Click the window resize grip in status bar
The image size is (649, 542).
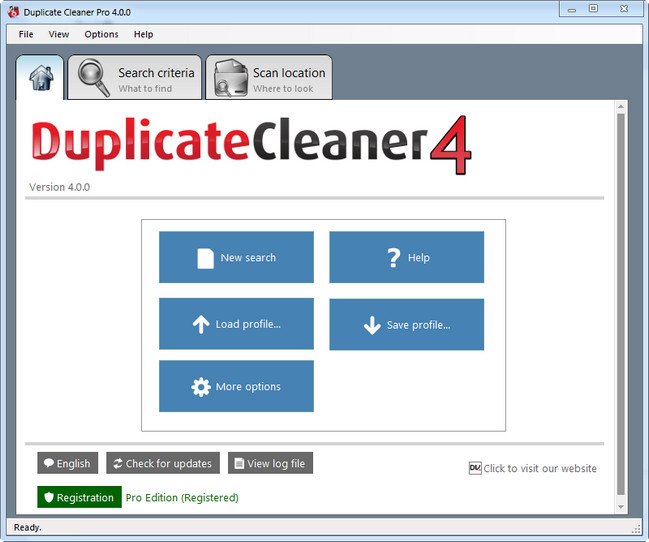click(636, 529)
